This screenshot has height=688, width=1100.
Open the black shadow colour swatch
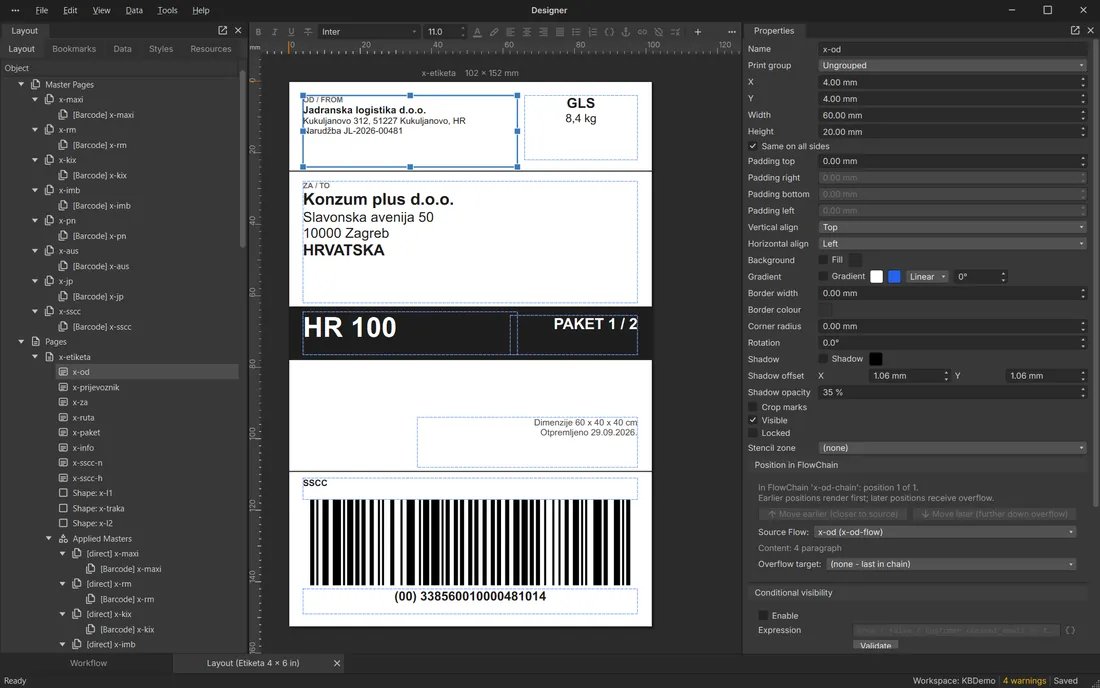point(876,359)
